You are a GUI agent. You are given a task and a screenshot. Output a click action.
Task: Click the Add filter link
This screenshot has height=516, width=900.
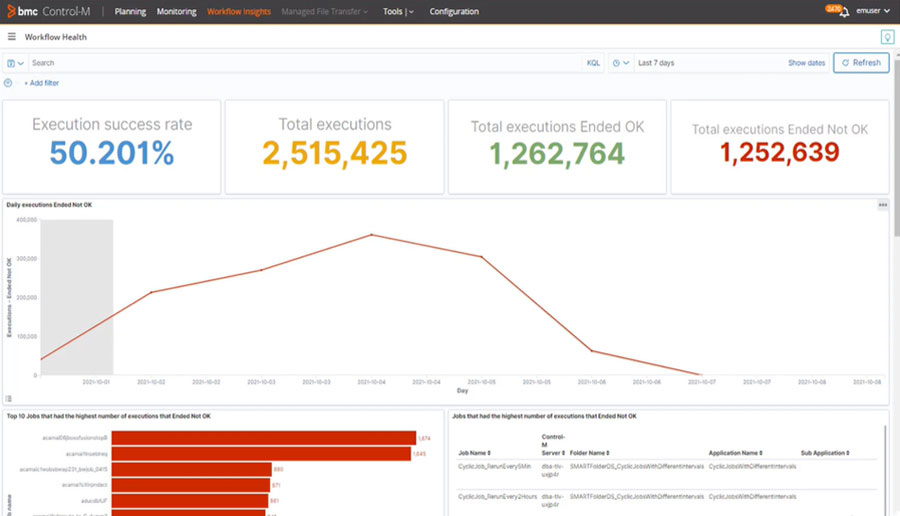41,83
